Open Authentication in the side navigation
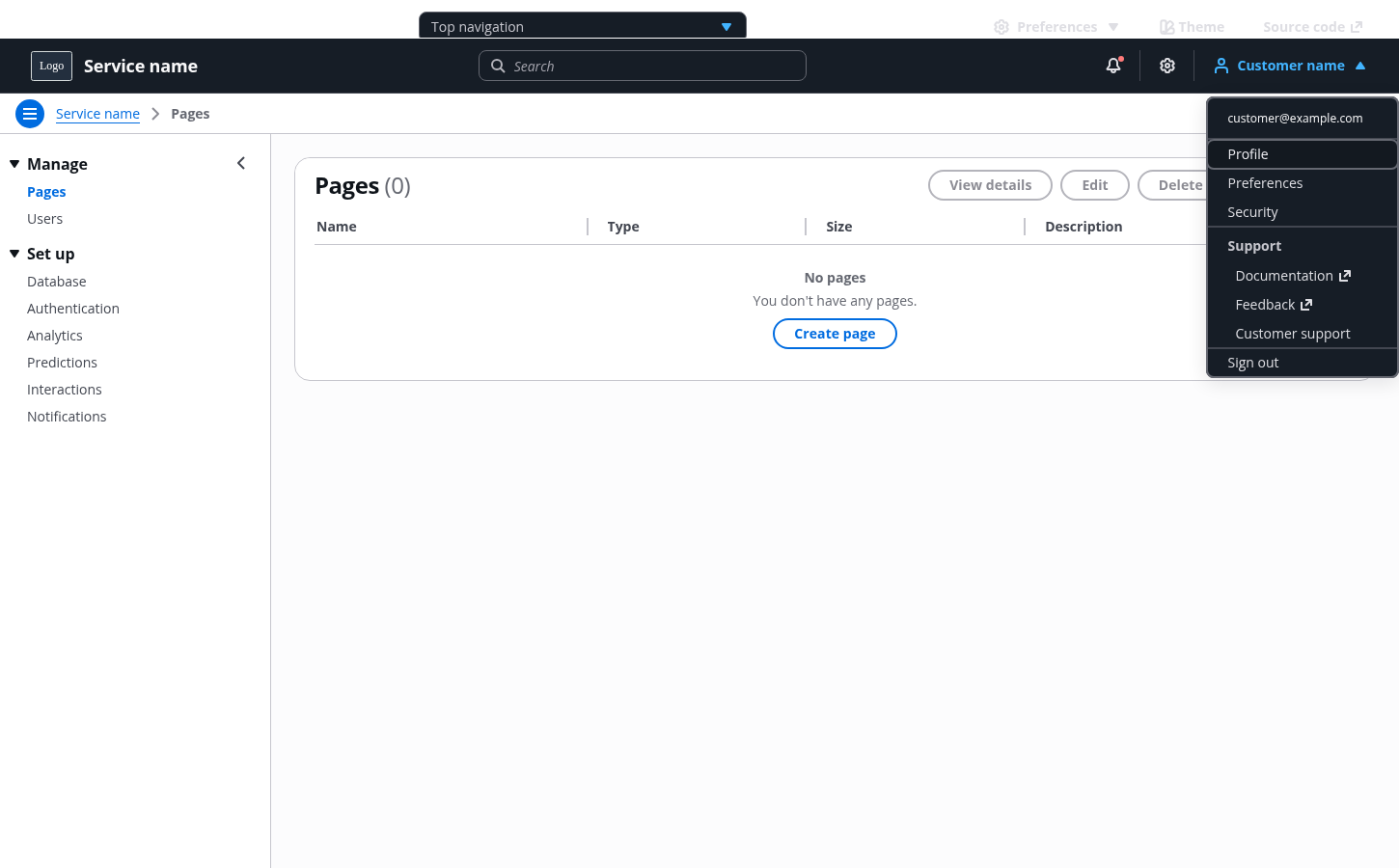The width and height of the screenshot is (1399, 868). [73, 309]
